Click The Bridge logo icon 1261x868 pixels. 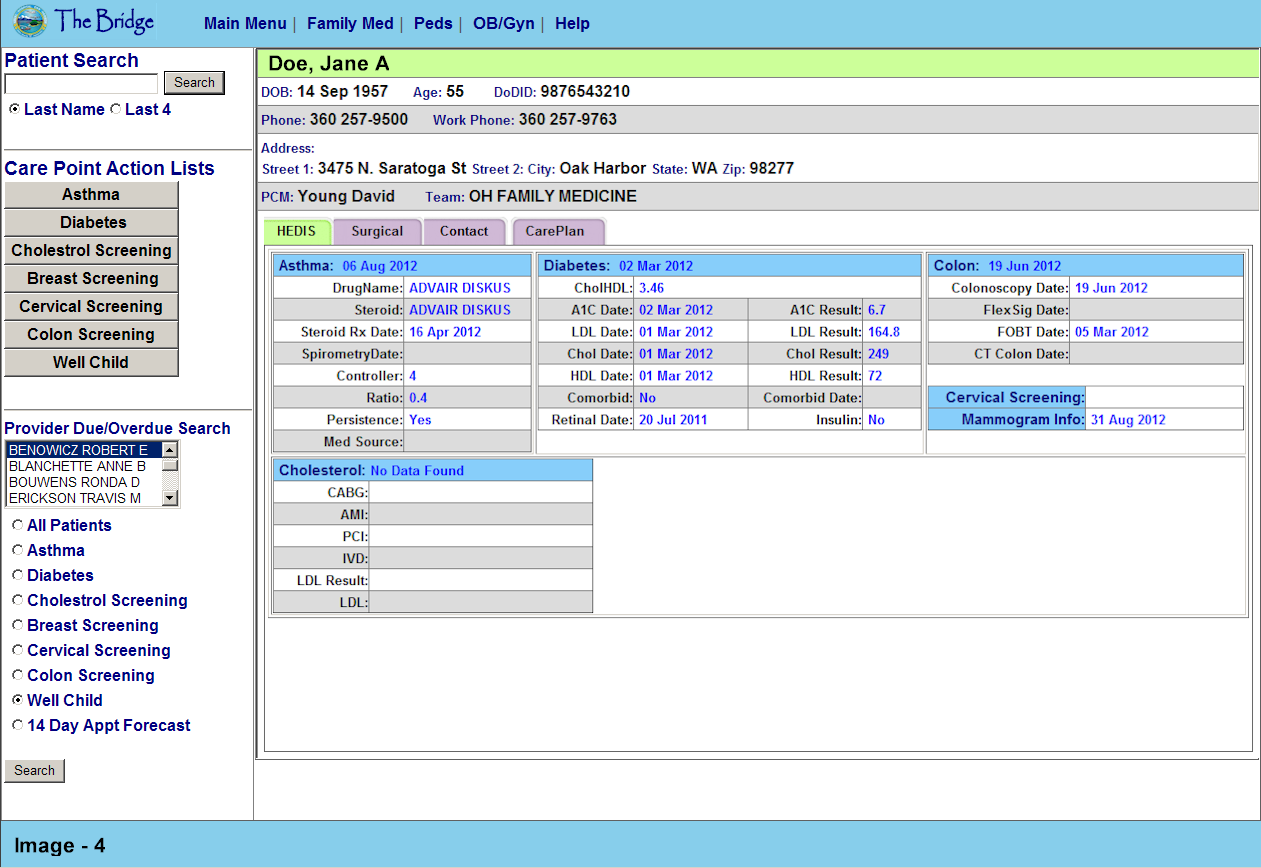[x=30, y=21]
